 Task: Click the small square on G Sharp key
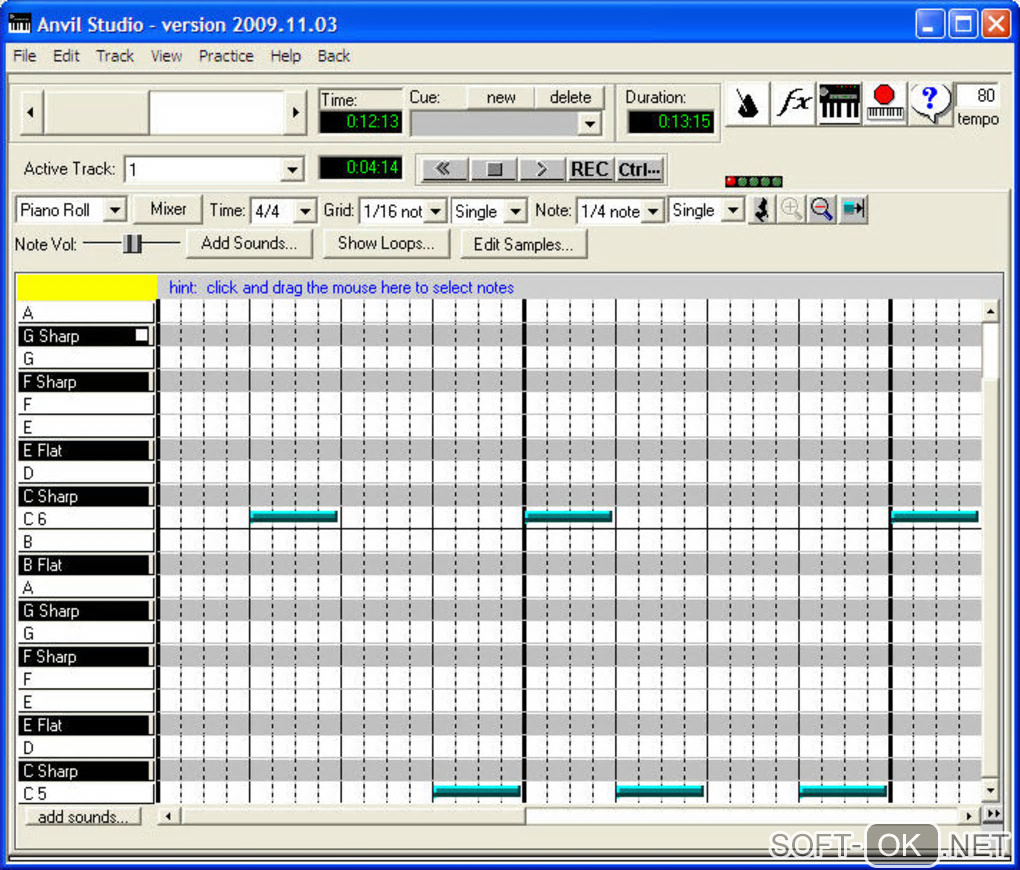coord(142,336)
